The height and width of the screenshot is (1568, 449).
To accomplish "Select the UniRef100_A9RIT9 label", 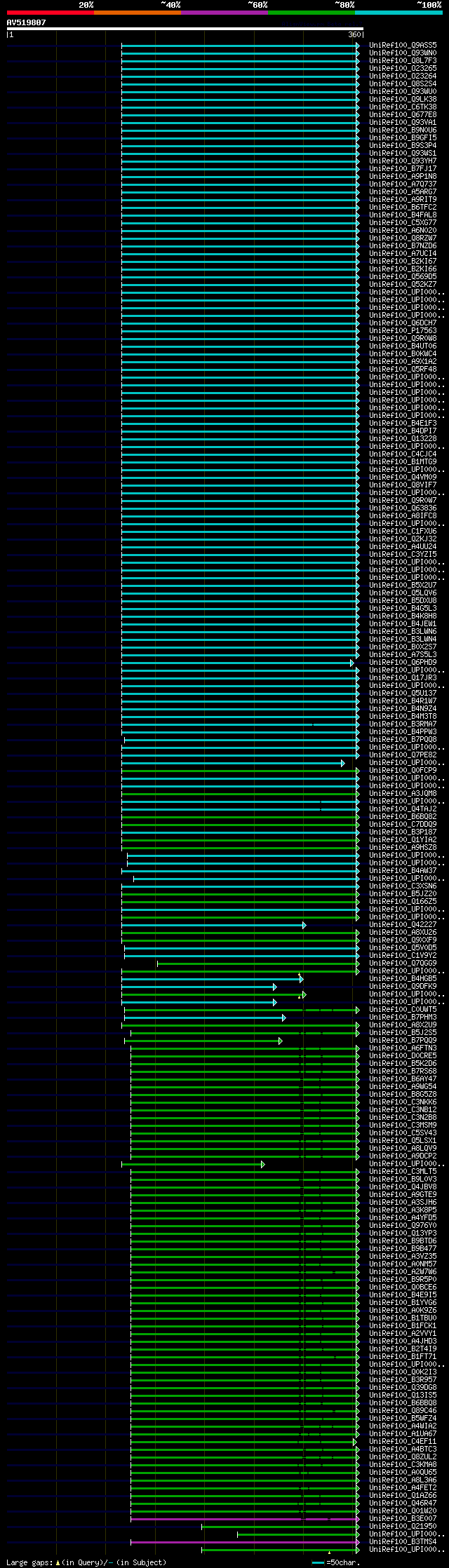I will (403, 199).
